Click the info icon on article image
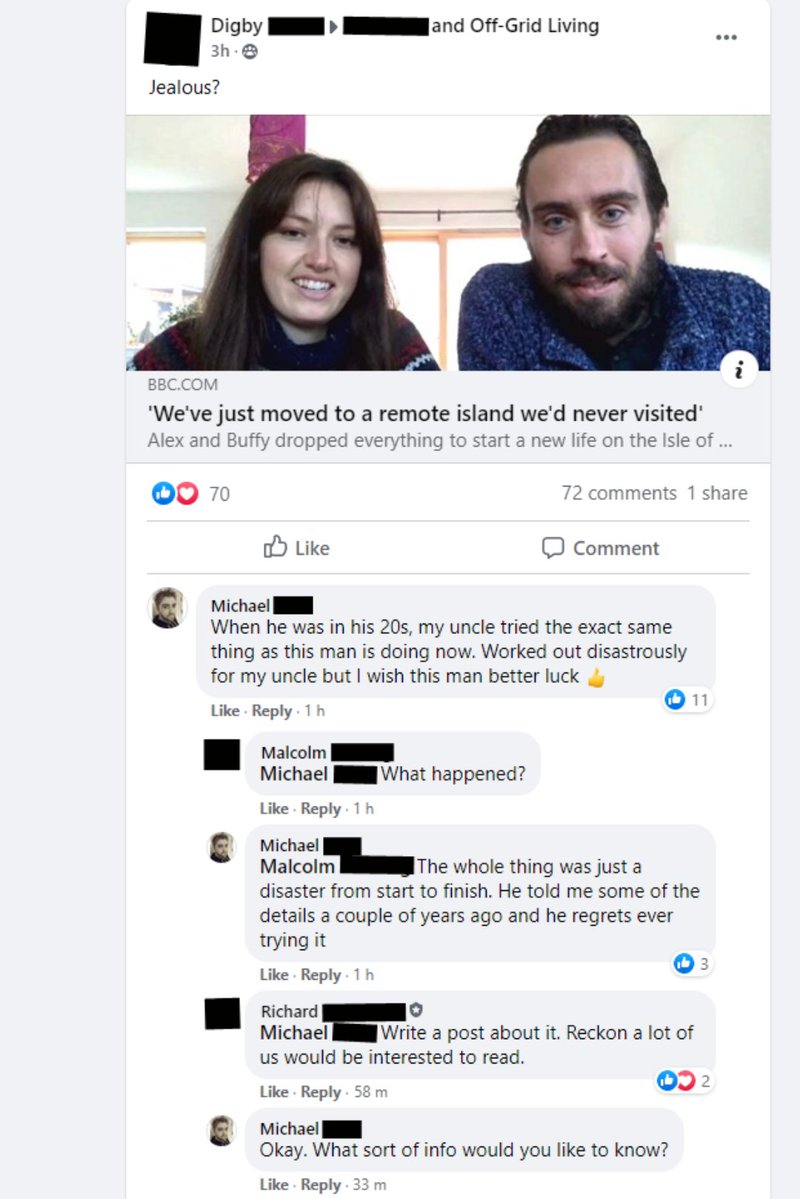The image size is (800, 1199). (x=739, y=370)
